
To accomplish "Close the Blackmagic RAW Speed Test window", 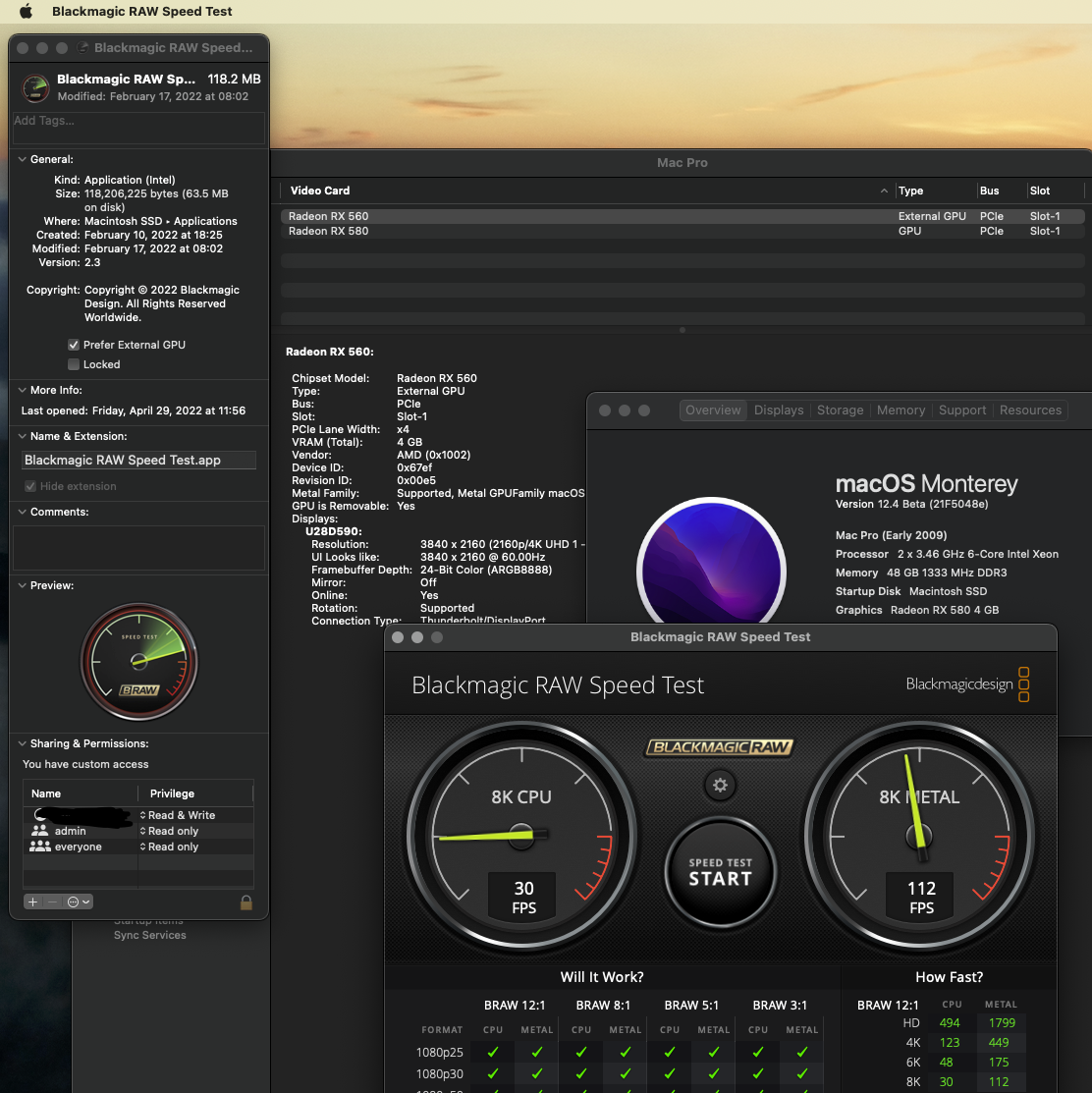I will click(397, 637).
